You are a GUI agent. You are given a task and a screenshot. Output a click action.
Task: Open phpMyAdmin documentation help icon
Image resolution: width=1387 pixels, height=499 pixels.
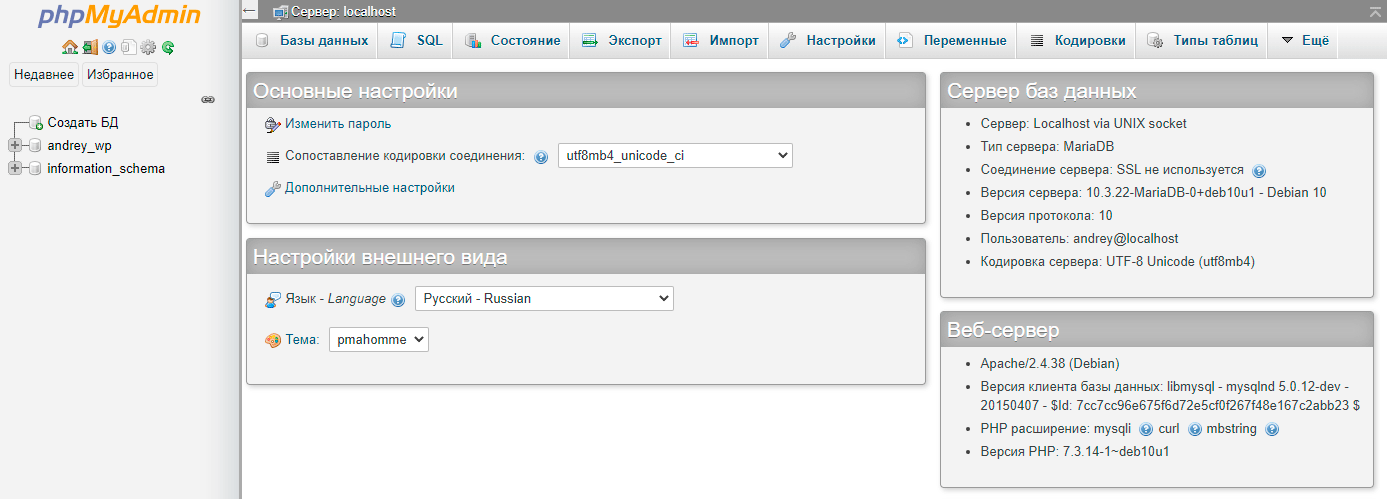pos(109,47)
